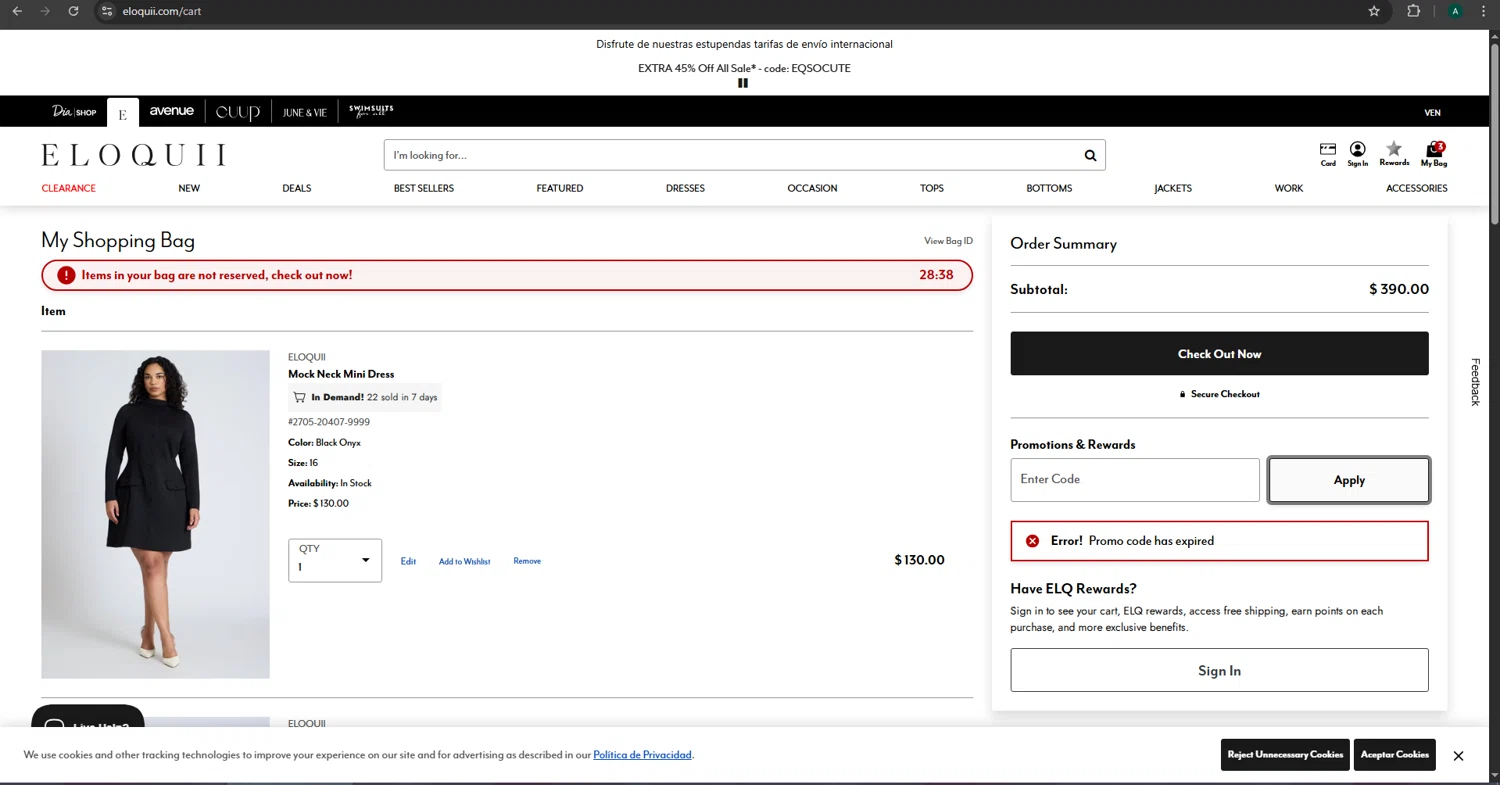The height and width of the screenshot is (785, 1500).
Task: Open VEN country selector
Action: 1432,113
